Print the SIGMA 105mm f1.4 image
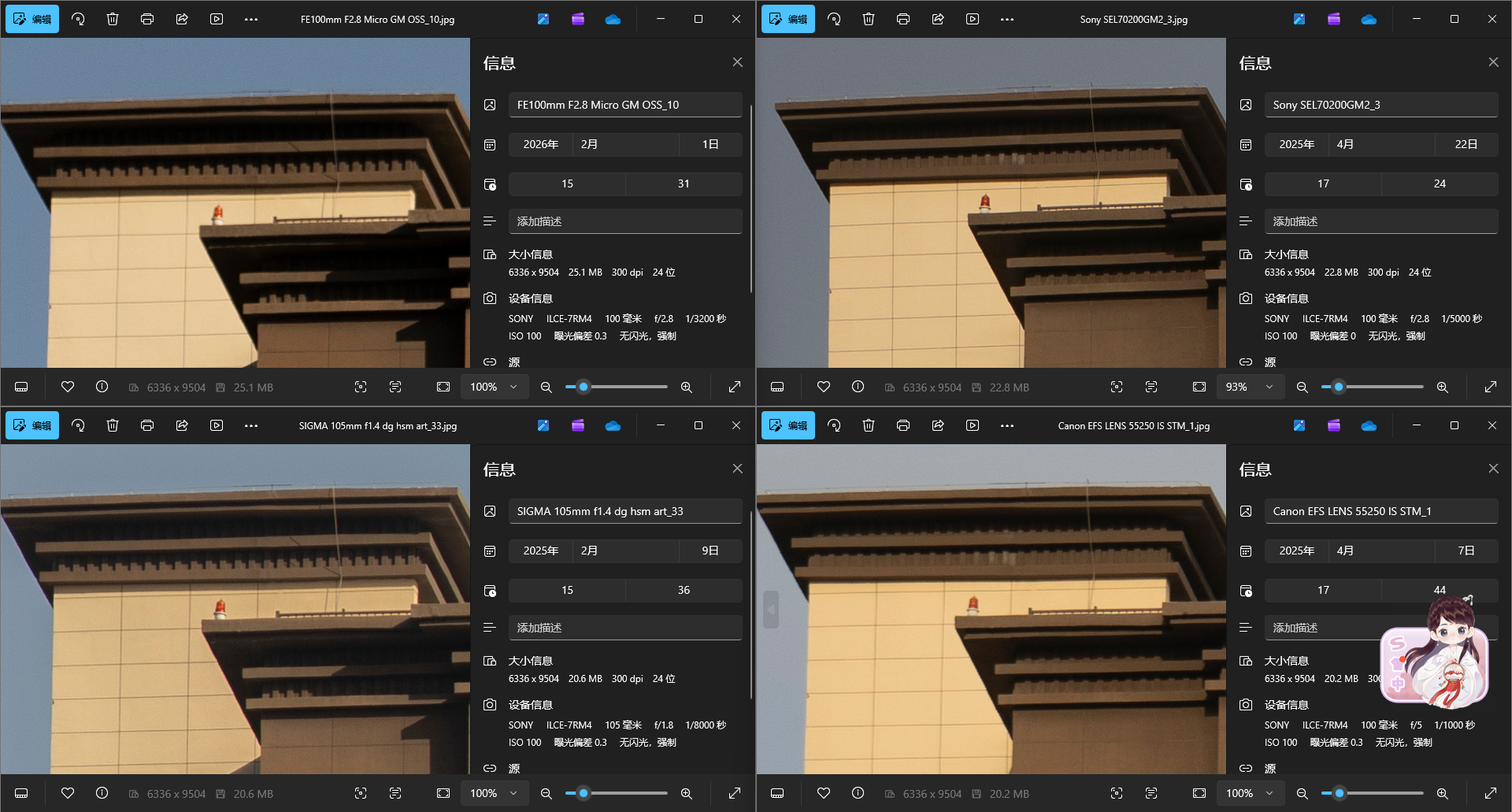 coord(147,425)
